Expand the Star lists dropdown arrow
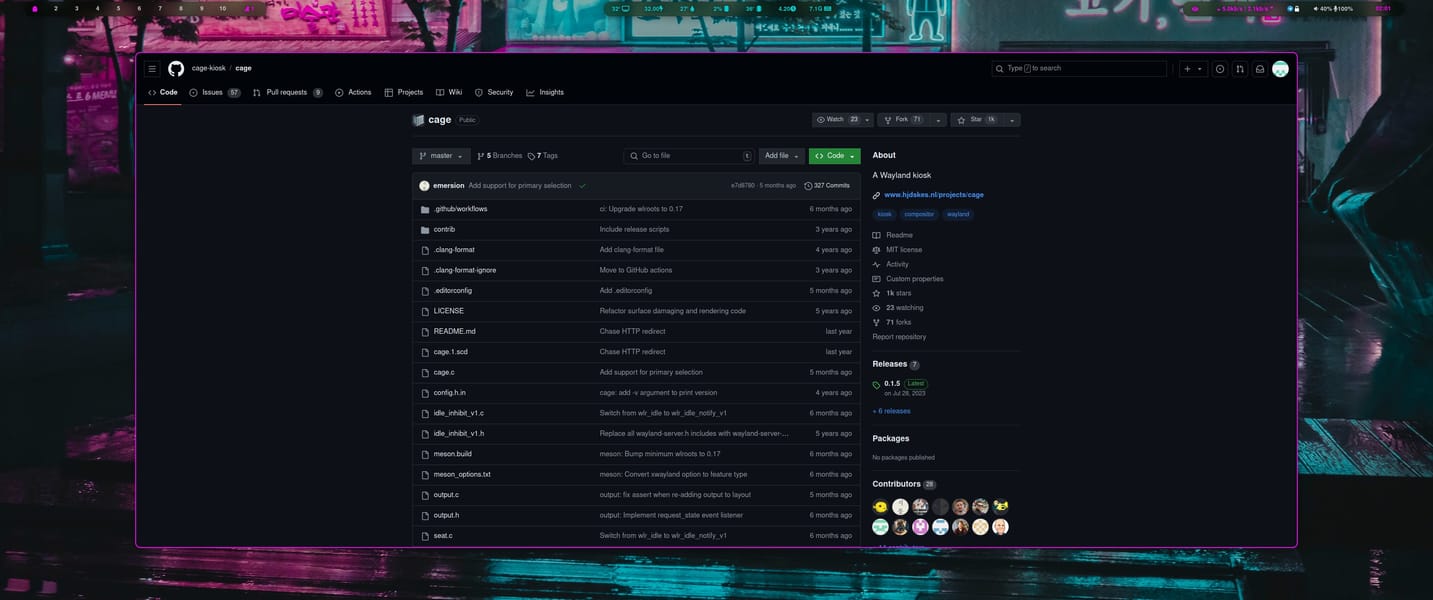The image size is (1433, 600). click(1012, 120)
